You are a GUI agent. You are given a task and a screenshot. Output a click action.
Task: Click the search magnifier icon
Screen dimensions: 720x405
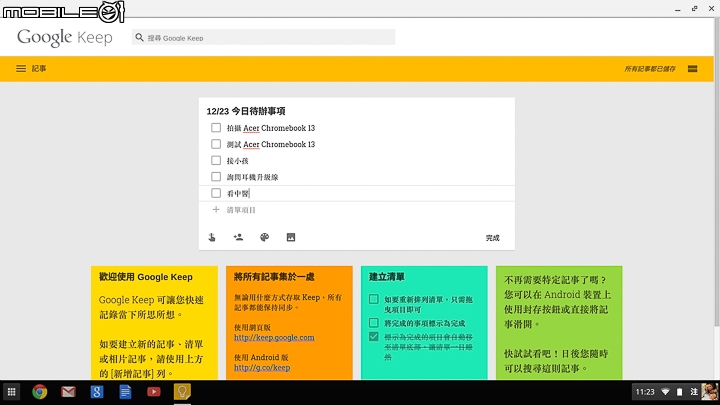tap(140, 37)
